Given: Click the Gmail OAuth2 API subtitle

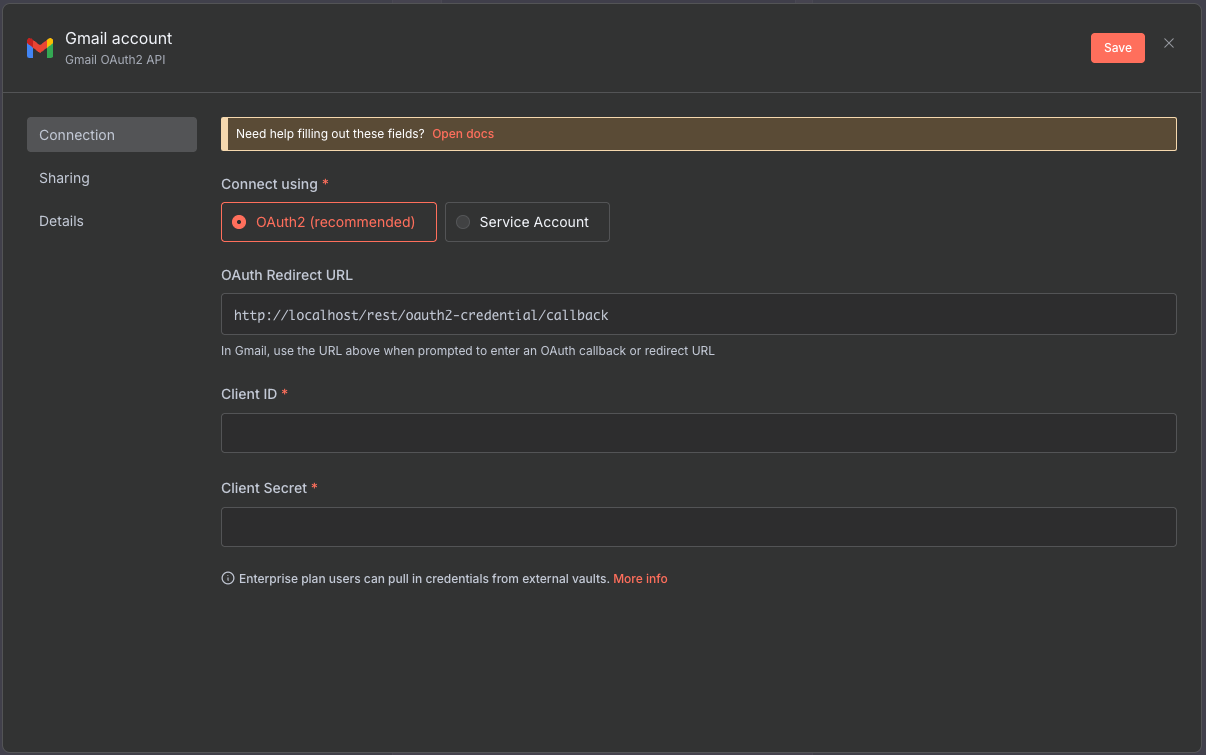Looking at the screenshot, I should [x=115, y=60].
